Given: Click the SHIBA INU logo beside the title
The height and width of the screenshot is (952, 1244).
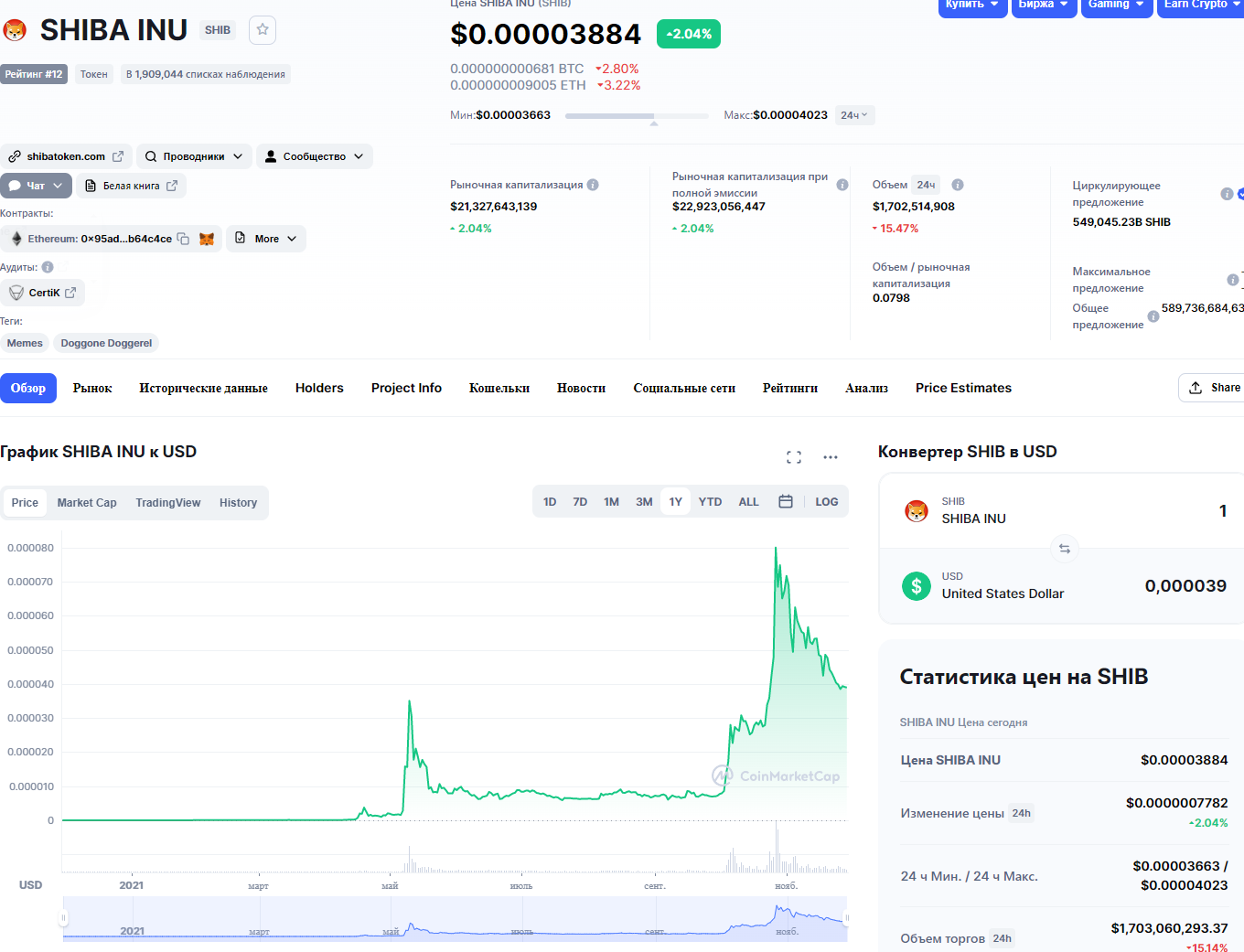Looking at the screenshot, I should coord(15,31).
